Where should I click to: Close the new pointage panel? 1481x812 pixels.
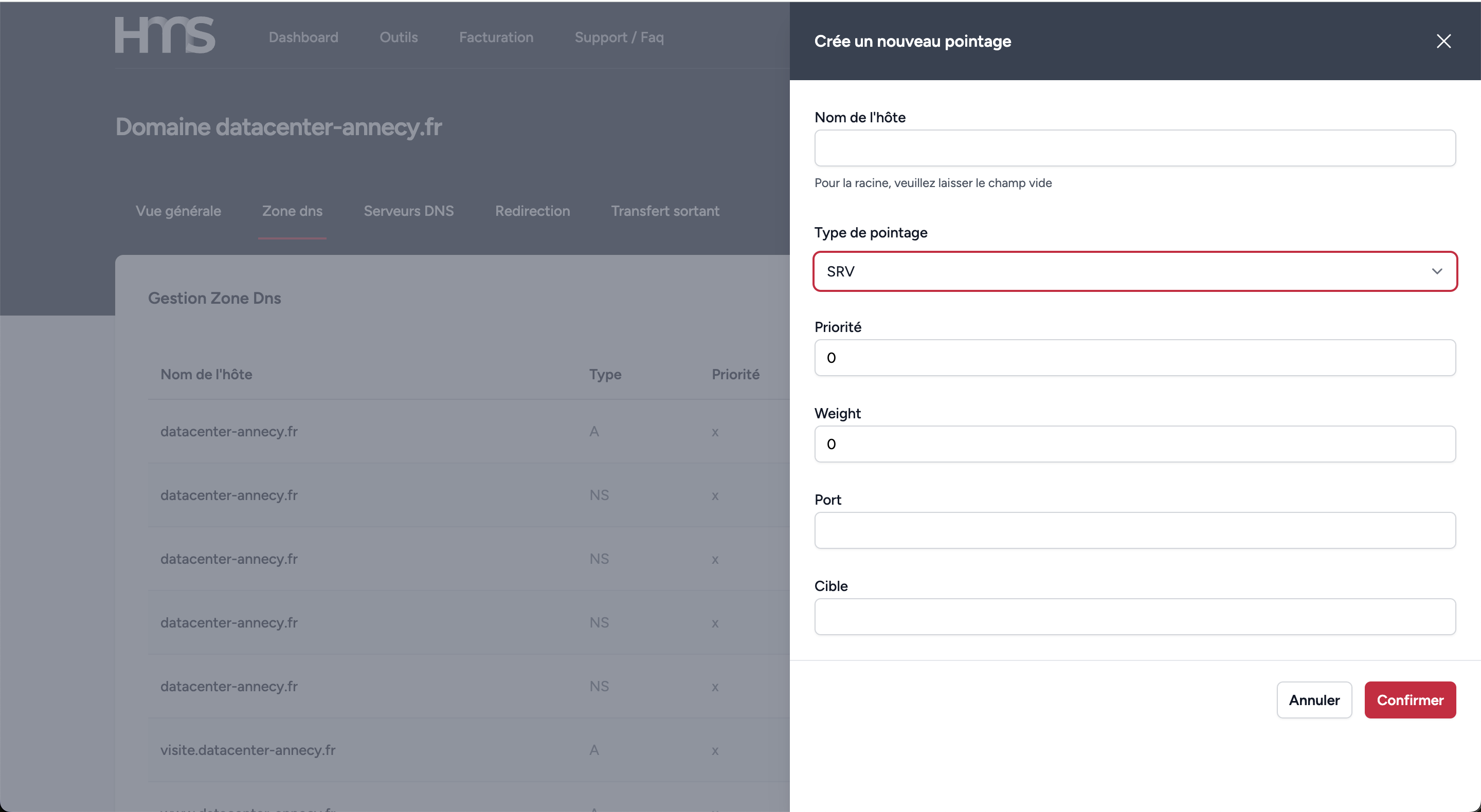pos(1443,41)
